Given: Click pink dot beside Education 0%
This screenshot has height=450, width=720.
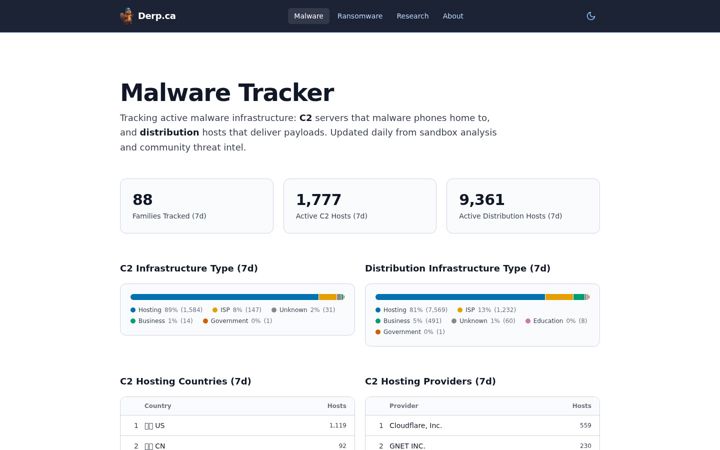Looking at the screenshot, I should point(528,321).
